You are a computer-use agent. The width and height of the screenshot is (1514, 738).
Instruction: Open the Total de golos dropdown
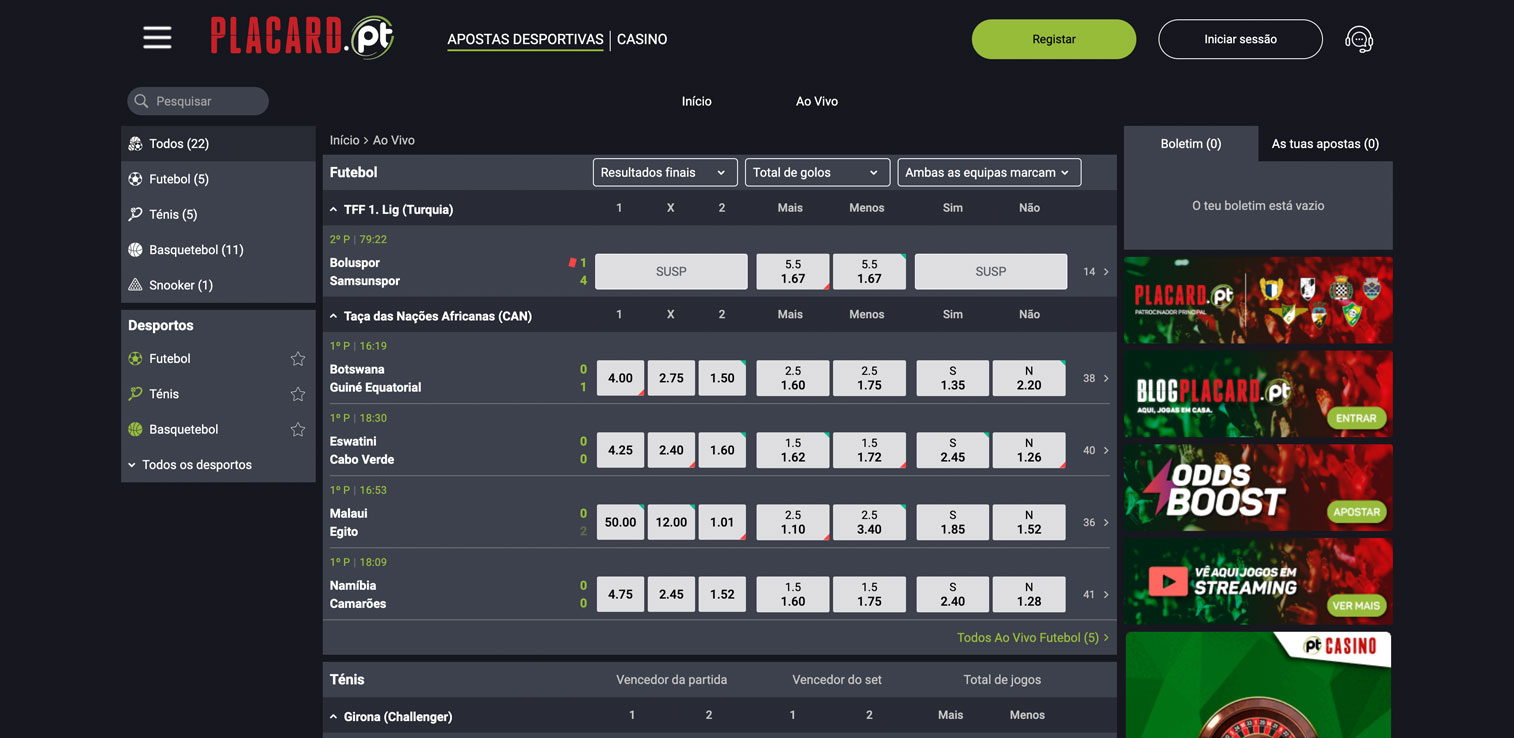pos(817,172)
